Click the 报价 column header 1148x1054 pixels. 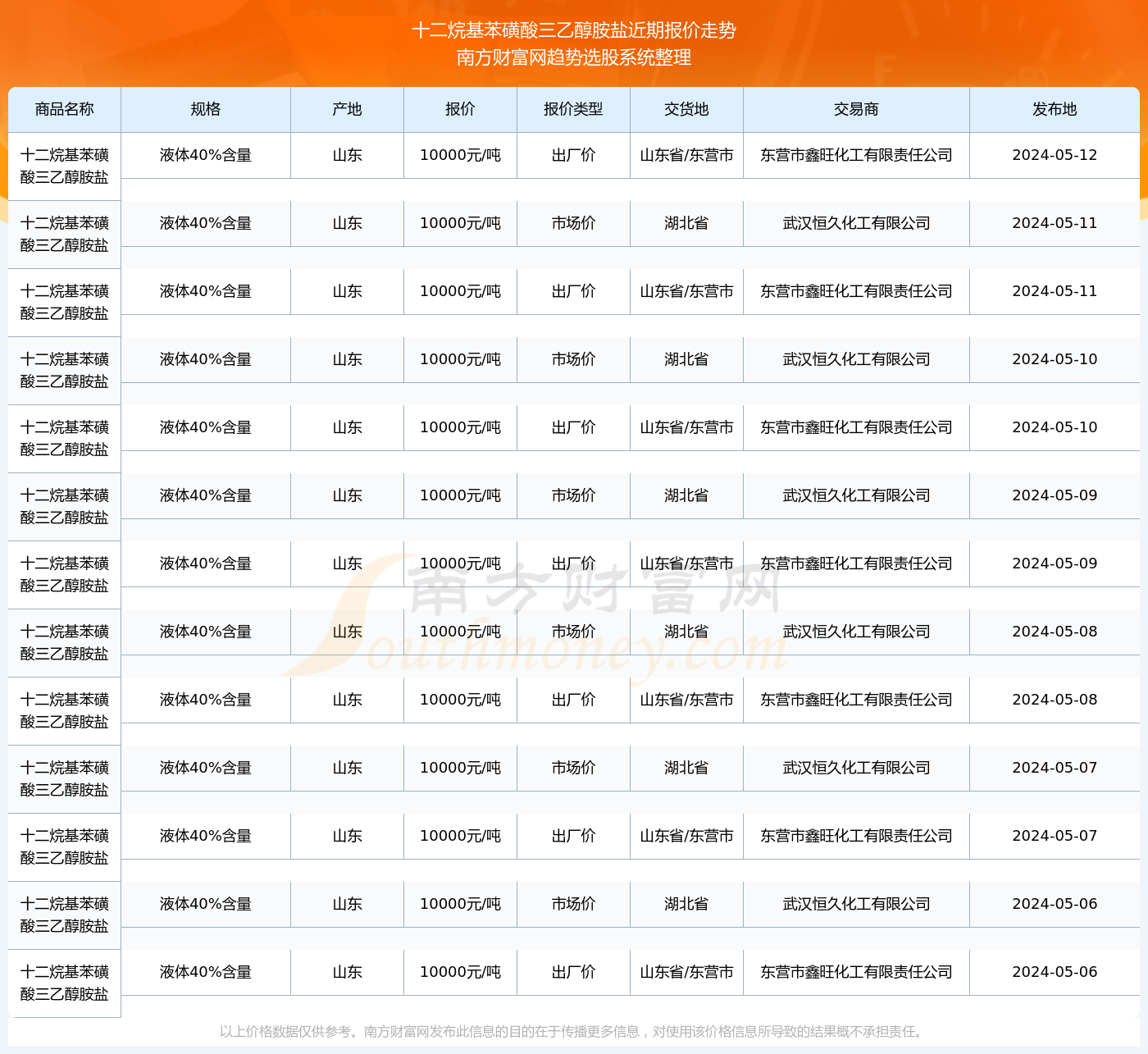click(x=461, y=109)
